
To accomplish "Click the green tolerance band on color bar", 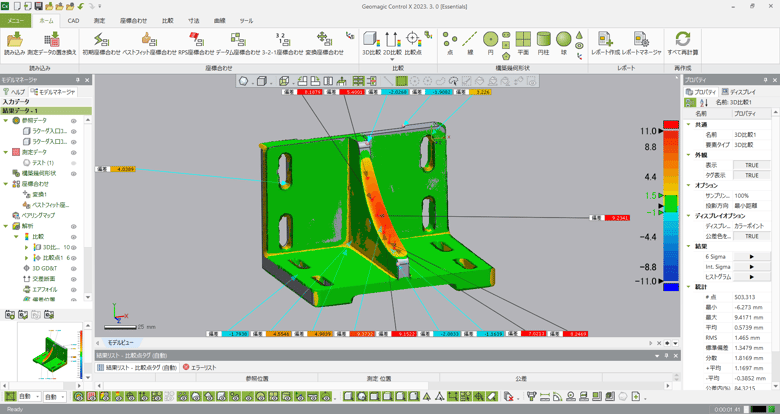I will point(671,204).
